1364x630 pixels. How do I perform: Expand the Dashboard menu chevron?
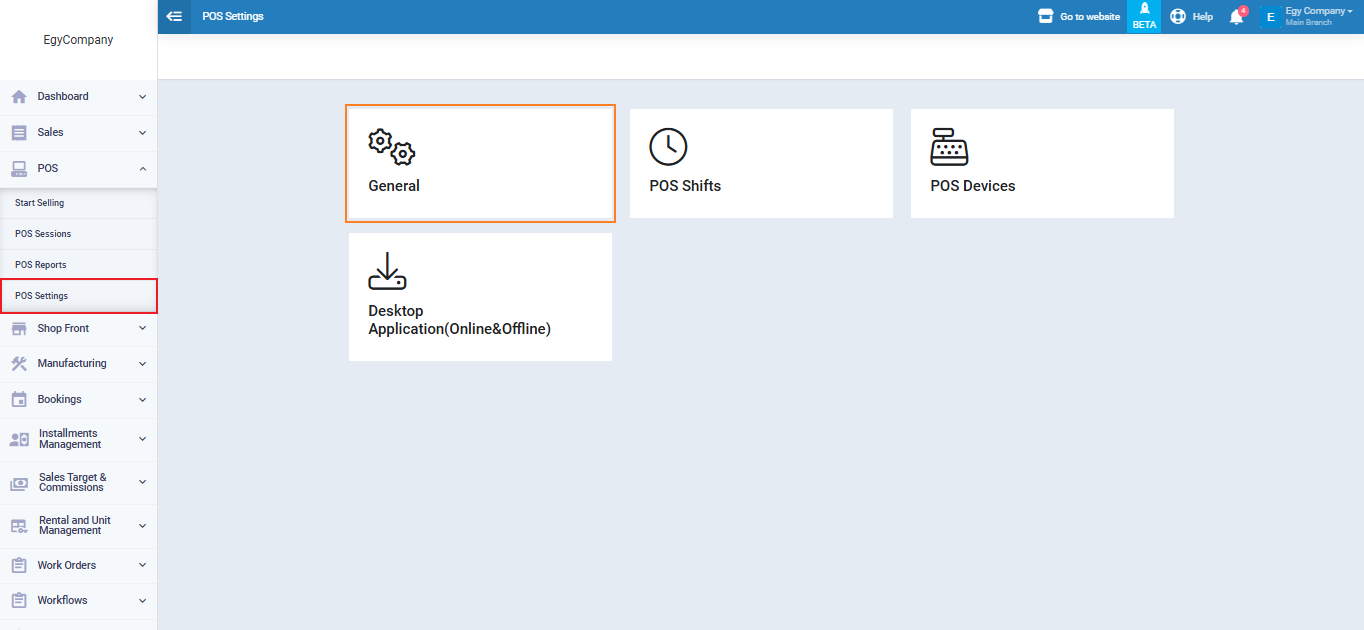point(142,97)
